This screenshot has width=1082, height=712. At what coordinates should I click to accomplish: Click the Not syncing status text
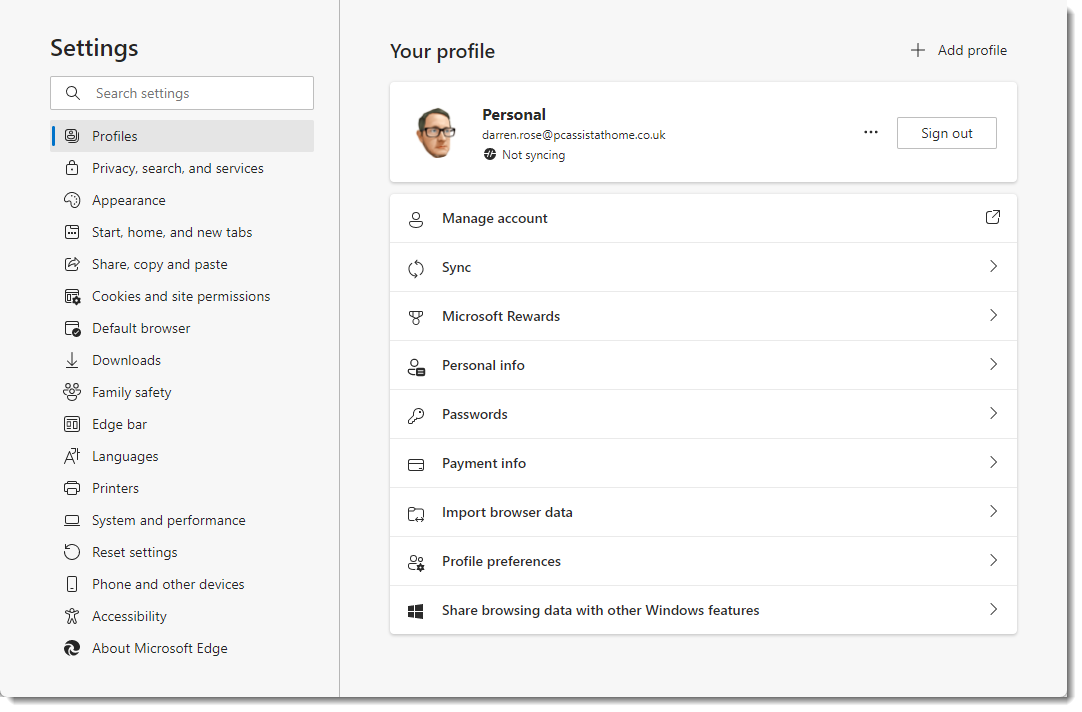(x=533, y=155)
